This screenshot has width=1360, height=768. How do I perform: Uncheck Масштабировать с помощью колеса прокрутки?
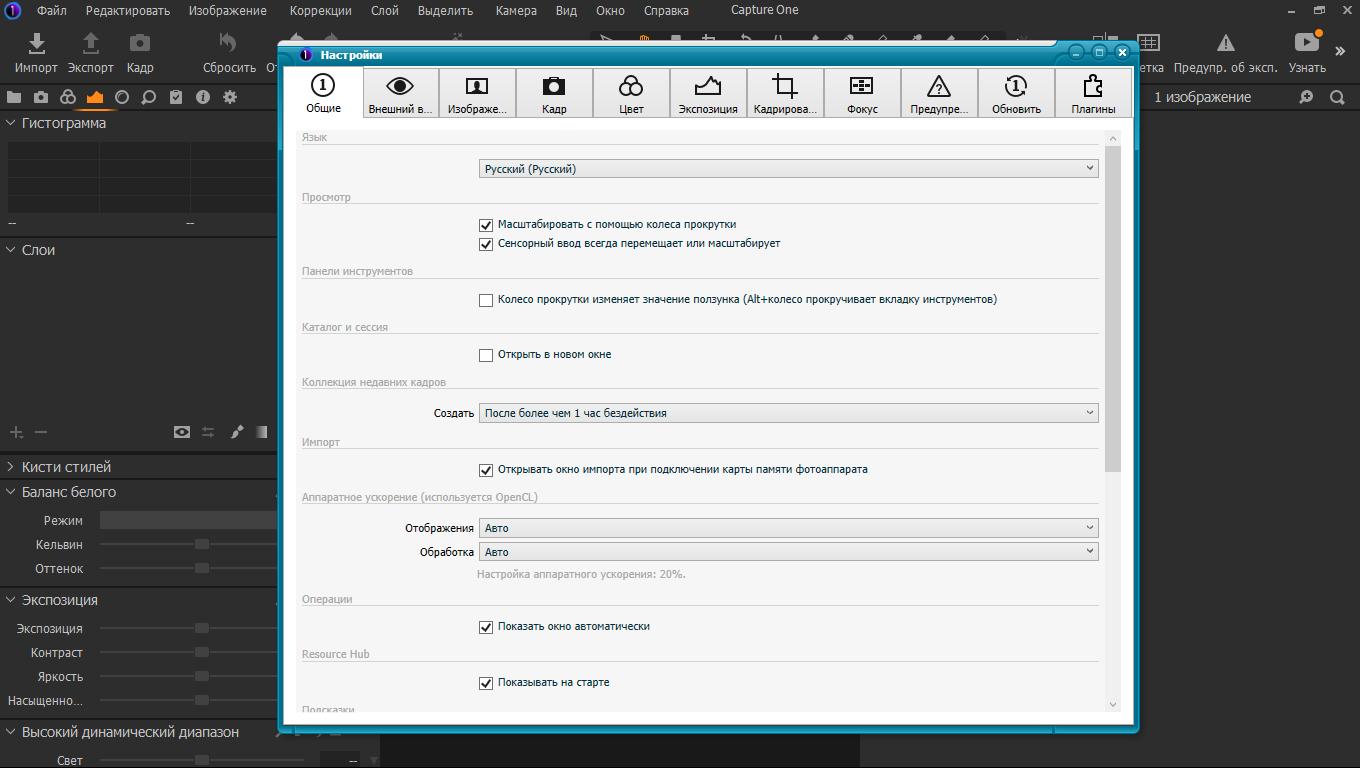tap(486, 225)
